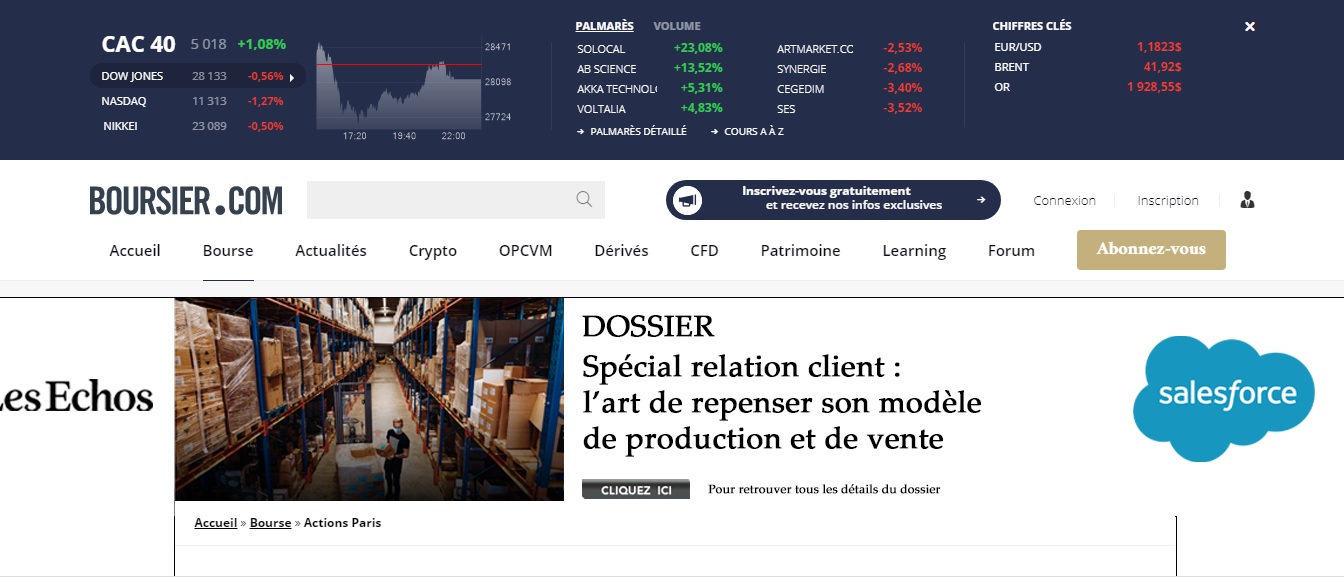Open the user profile icon

click(x=1247, y=200)
